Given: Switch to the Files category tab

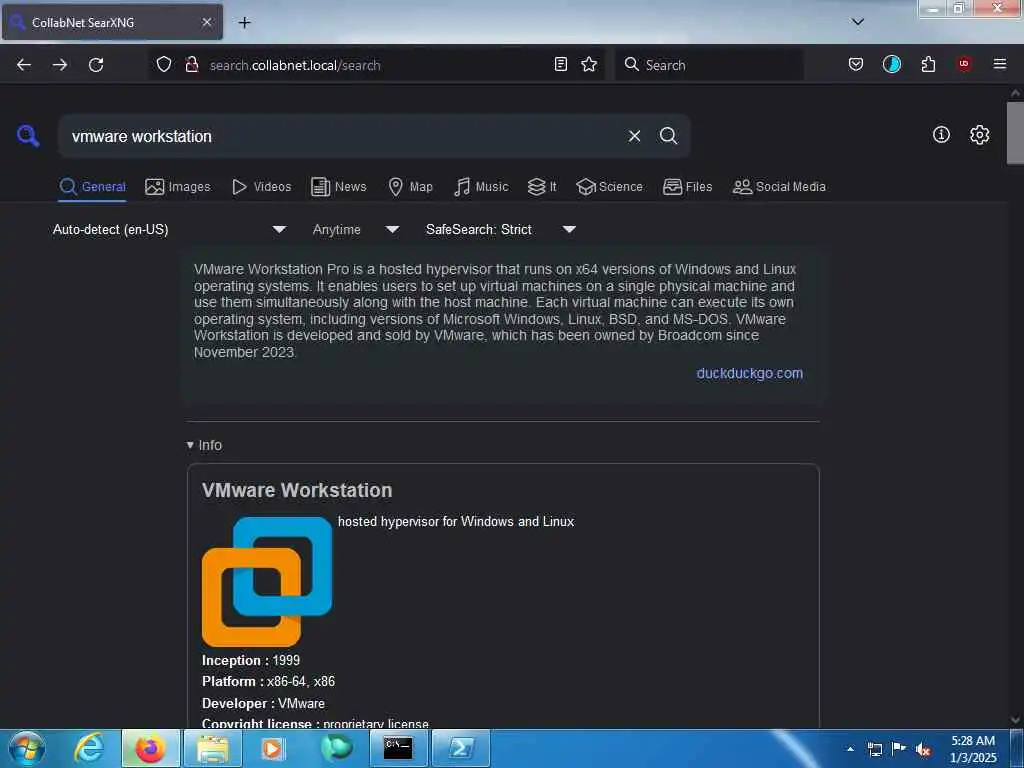Looking at the screenshot, I should pyautogui.click(x=687, y=187).
